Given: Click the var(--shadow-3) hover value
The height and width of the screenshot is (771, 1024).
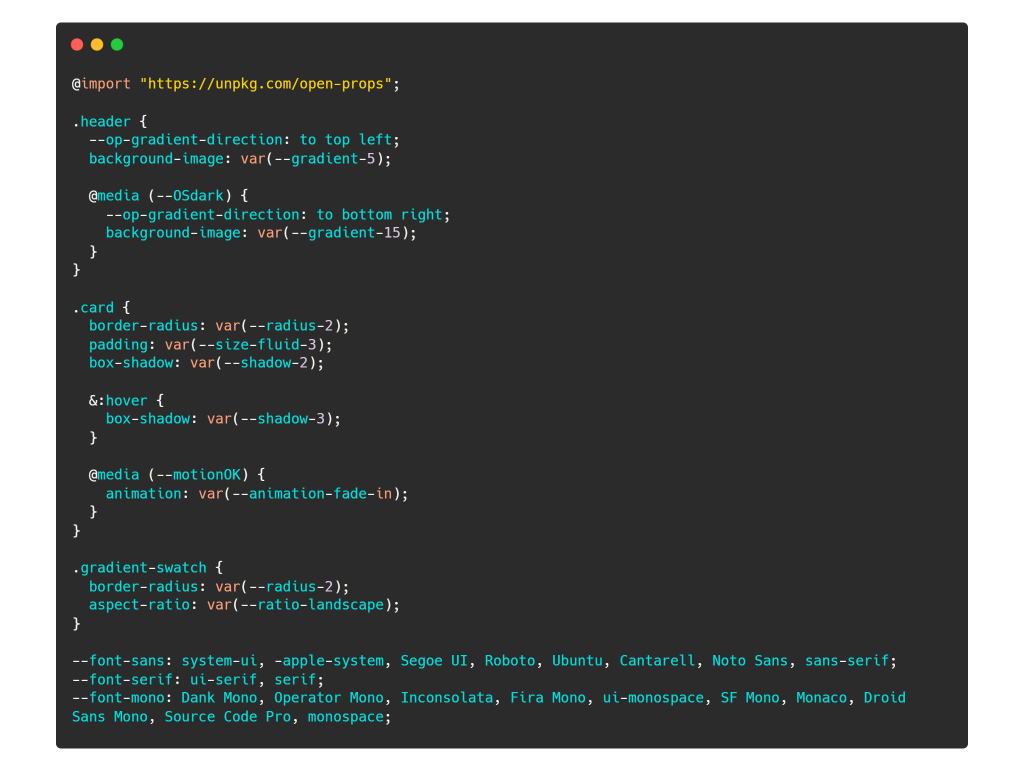Looking at the screenshot, I should click(273, 419).
